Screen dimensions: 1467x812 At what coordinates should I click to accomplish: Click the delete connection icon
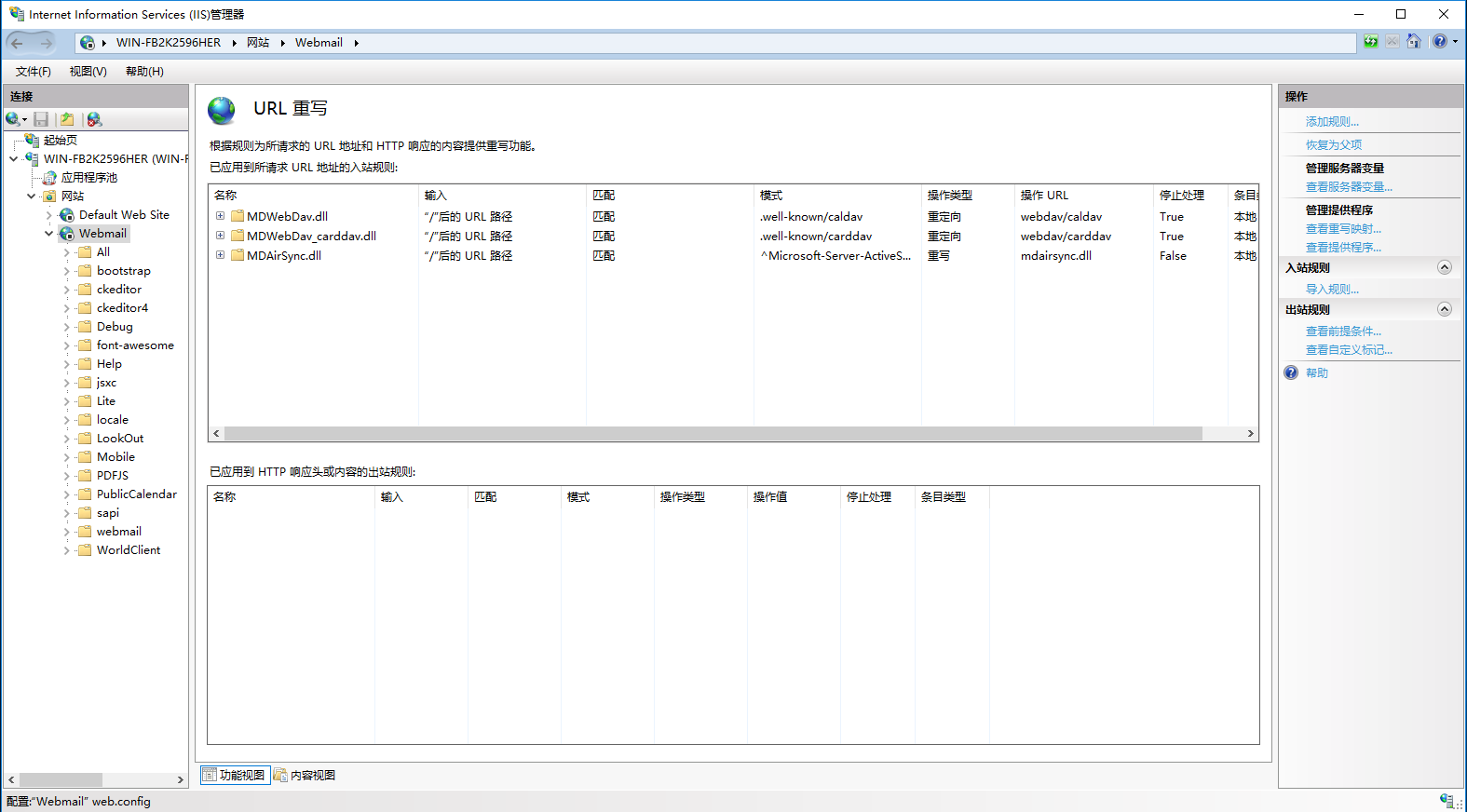[x=94, y=119]
